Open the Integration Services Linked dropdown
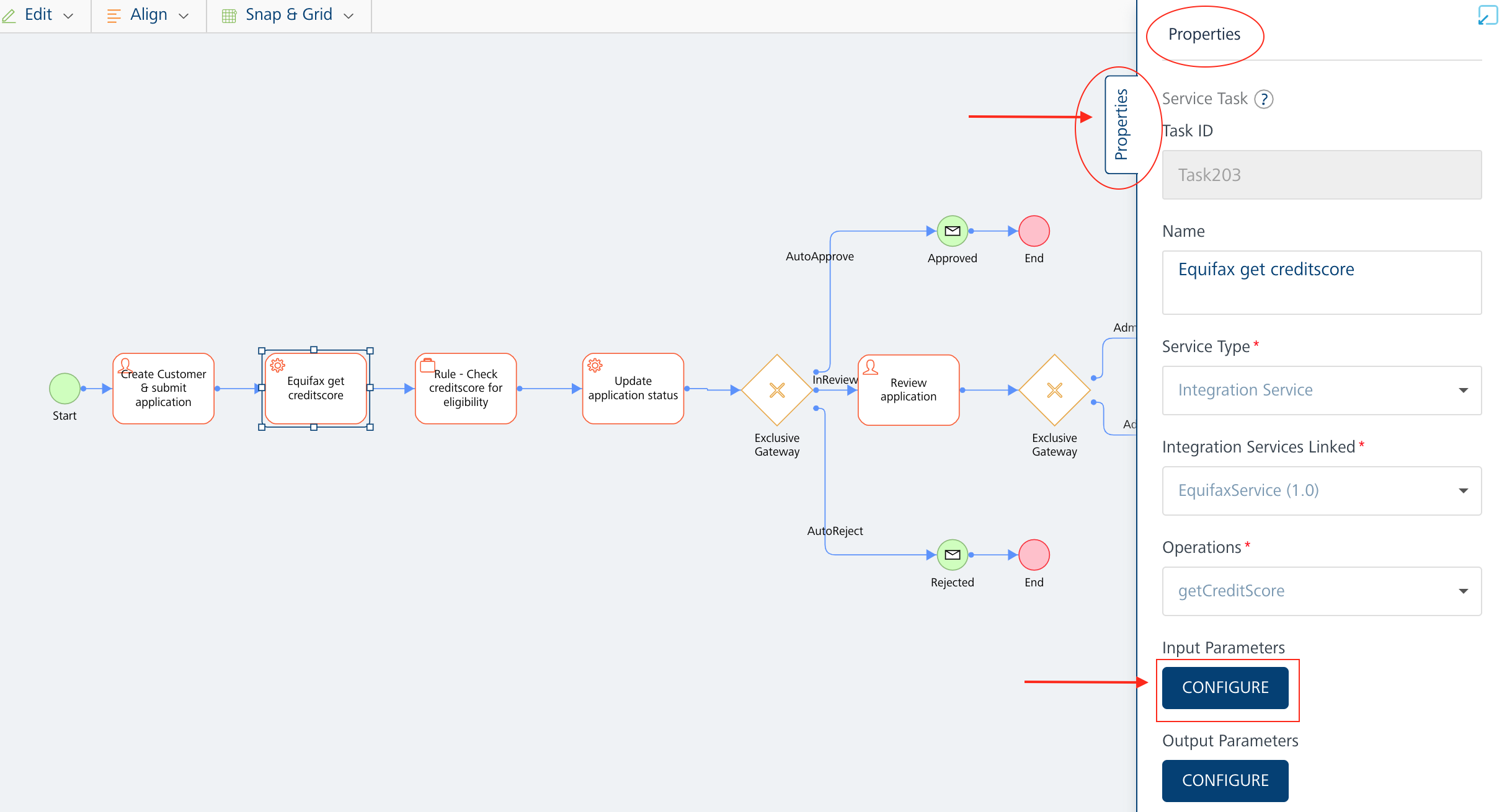1507x812 pixels. [1463, 490]
